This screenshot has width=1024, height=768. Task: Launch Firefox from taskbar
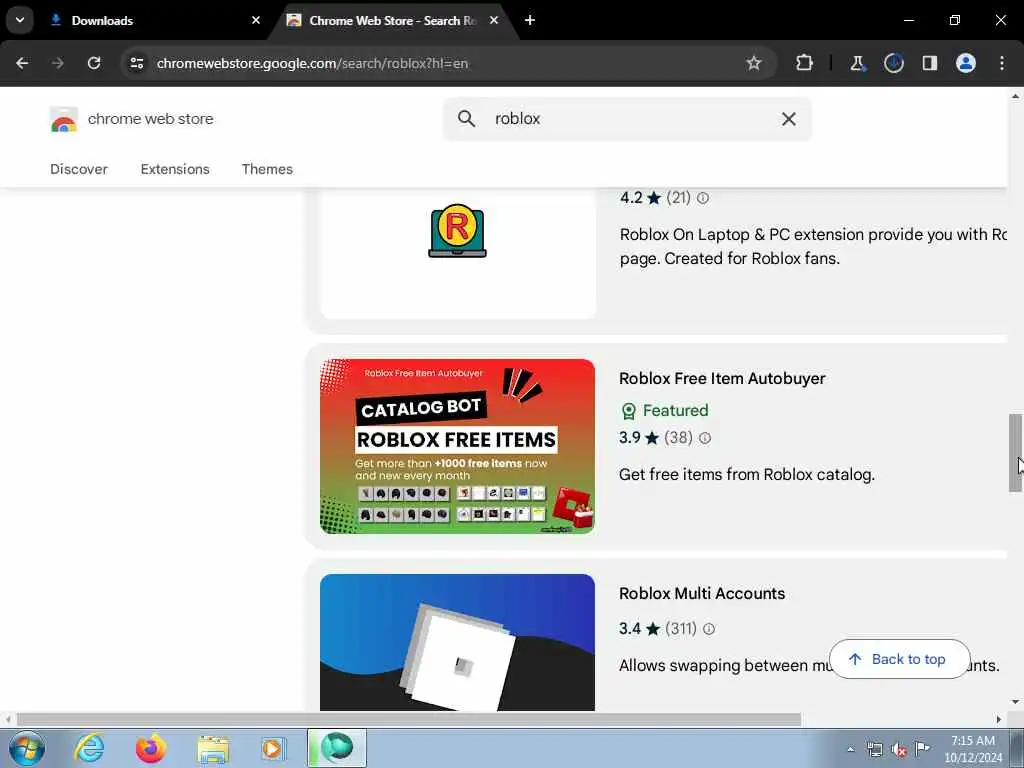(151, 748)
